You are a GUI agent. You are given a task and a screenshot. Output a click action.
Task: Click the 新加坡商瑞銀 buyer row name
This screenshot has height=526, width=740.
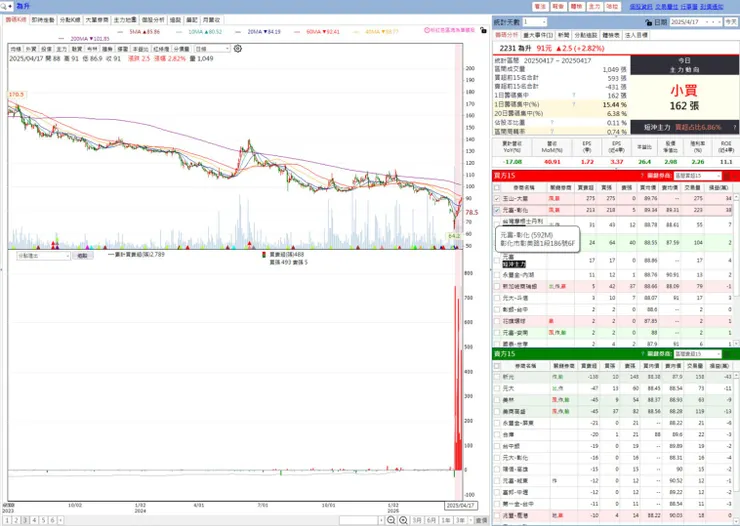[520, 286]
